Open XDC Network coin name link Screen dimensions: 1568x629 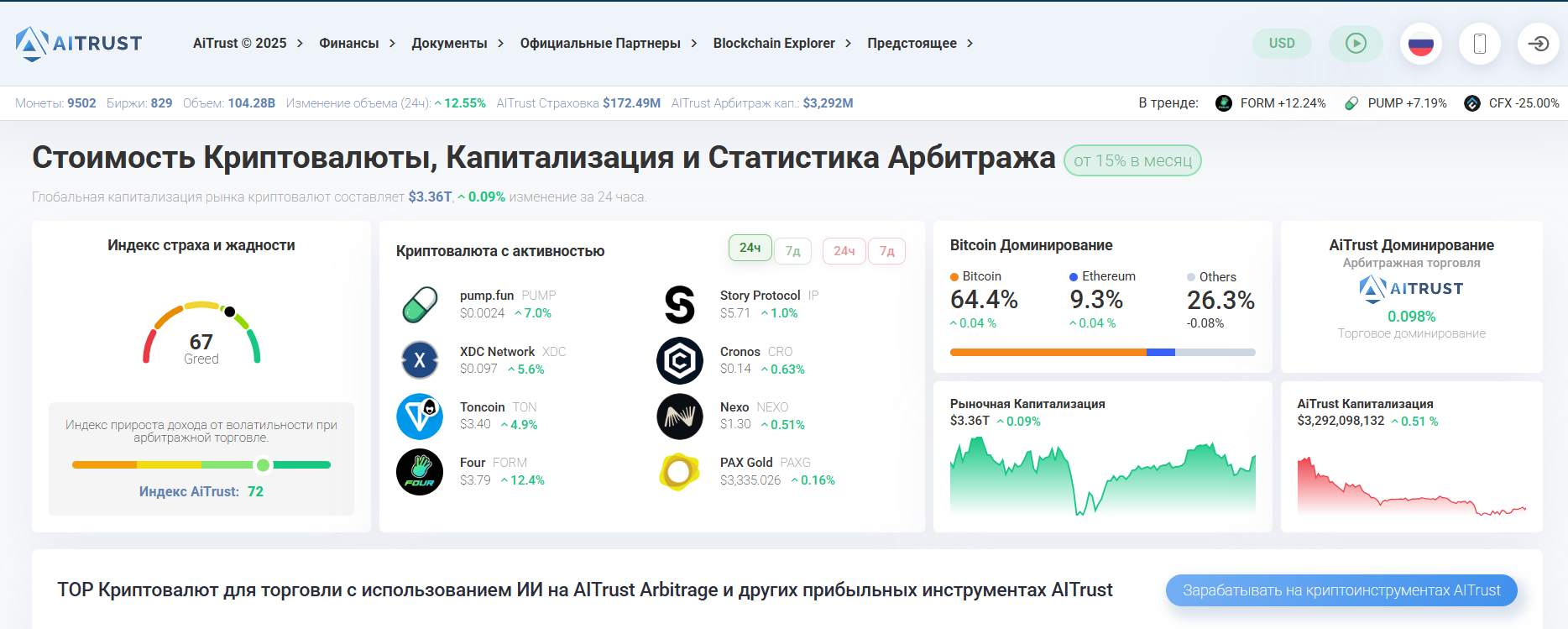[x=497, y=352]
